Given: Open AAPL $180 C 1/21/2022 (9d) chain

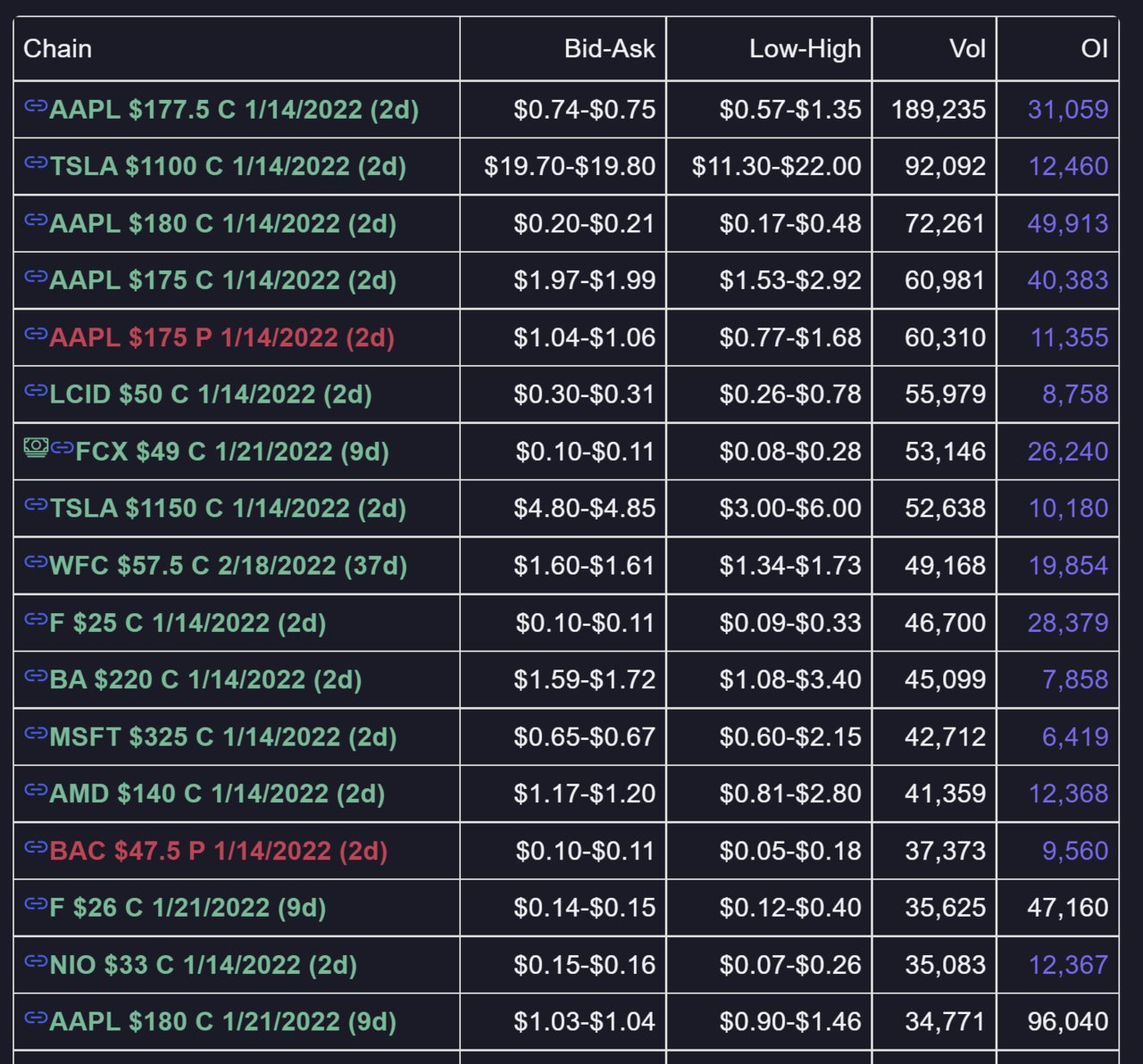Looking at the screenshot, I should pyautogui.click(x=223, y=1022).
